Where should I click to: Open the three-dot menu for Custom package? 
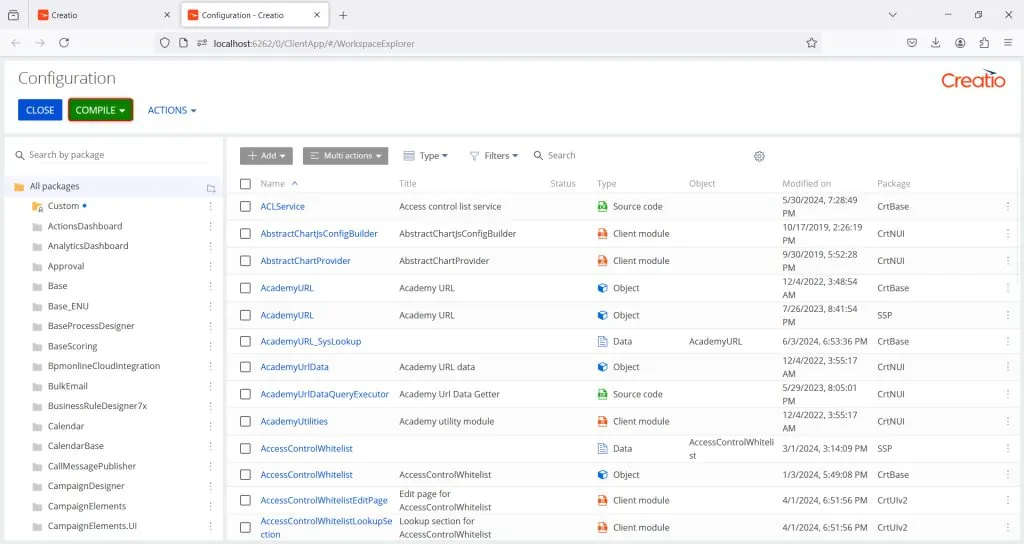click(210, 206)
